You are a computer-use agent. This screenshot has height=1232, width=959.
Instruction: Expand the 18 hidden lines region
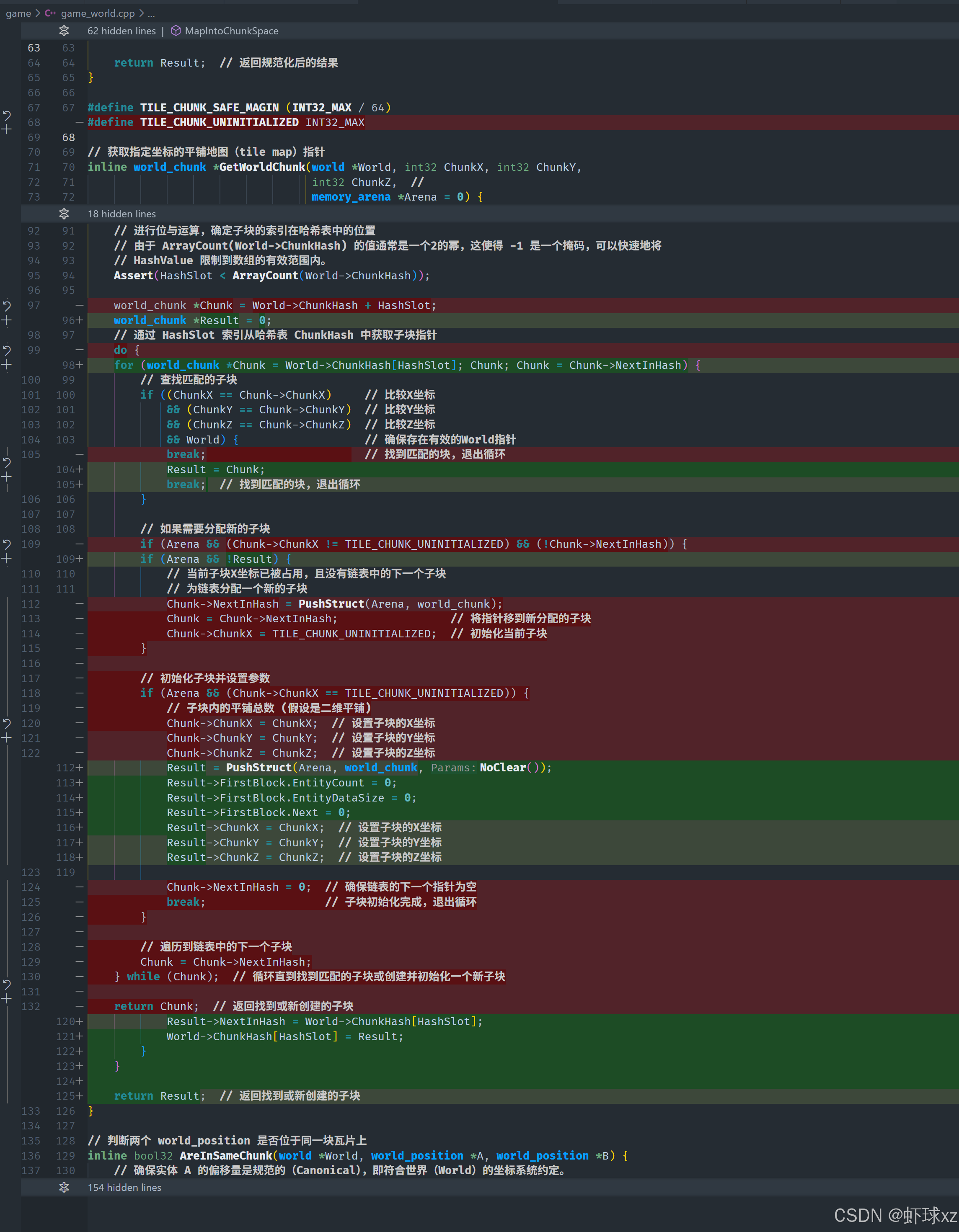[x=64, y=214]
